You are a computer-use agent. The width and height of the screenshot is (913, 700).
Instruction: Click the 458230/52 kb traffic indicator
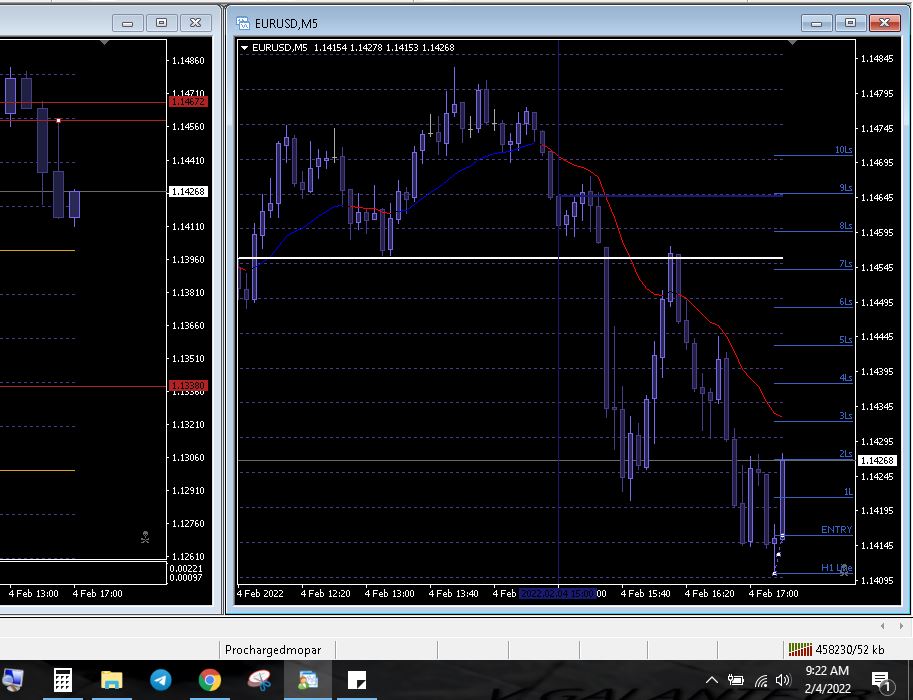pos(850,649)
